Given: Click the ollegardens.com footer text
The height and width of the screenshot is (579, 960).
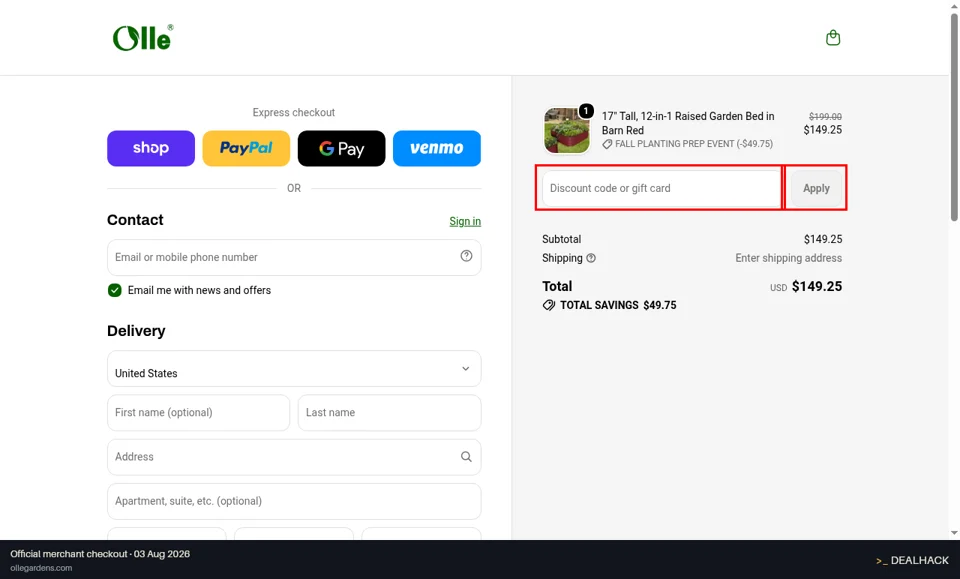Looking at the screenshot, I should [x=41, y=568].
